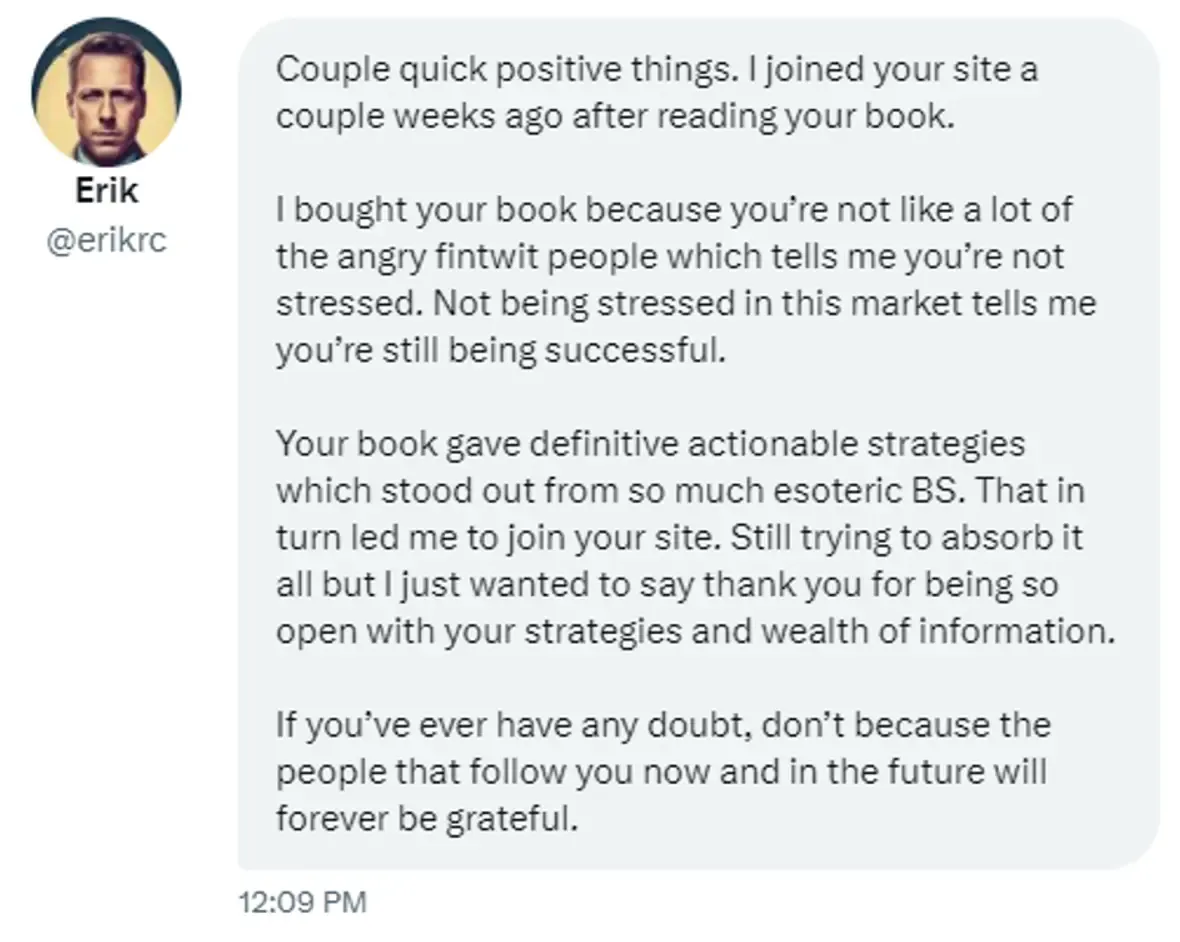This screenshot has height=942, width=1180.
Task: Click the paragraph starting 'If you've ever have'
Action: (x=662, y=771)
